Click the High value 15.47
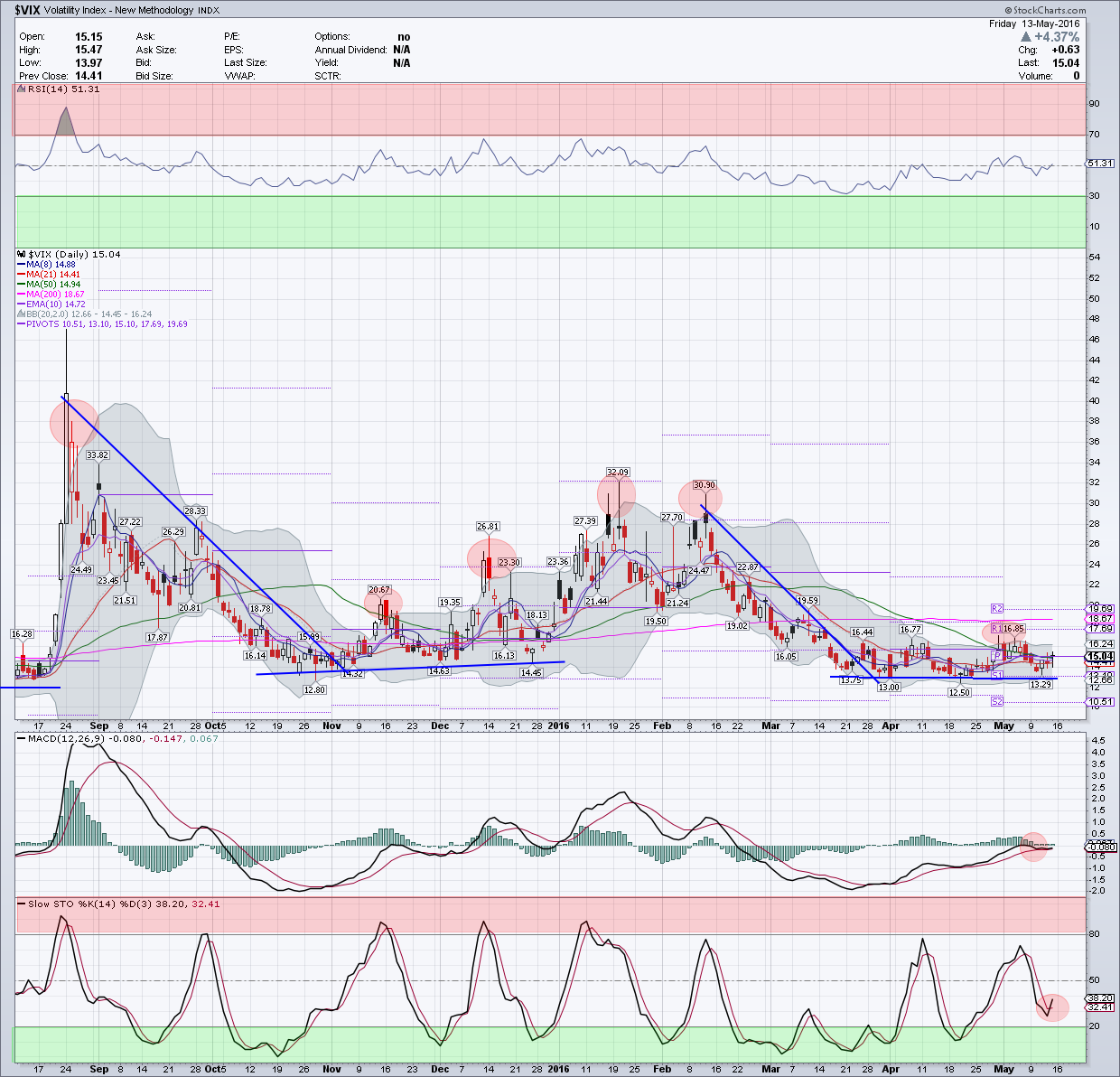The width and height of the screenshot is (1120, 1077). (x=89, y=50)
